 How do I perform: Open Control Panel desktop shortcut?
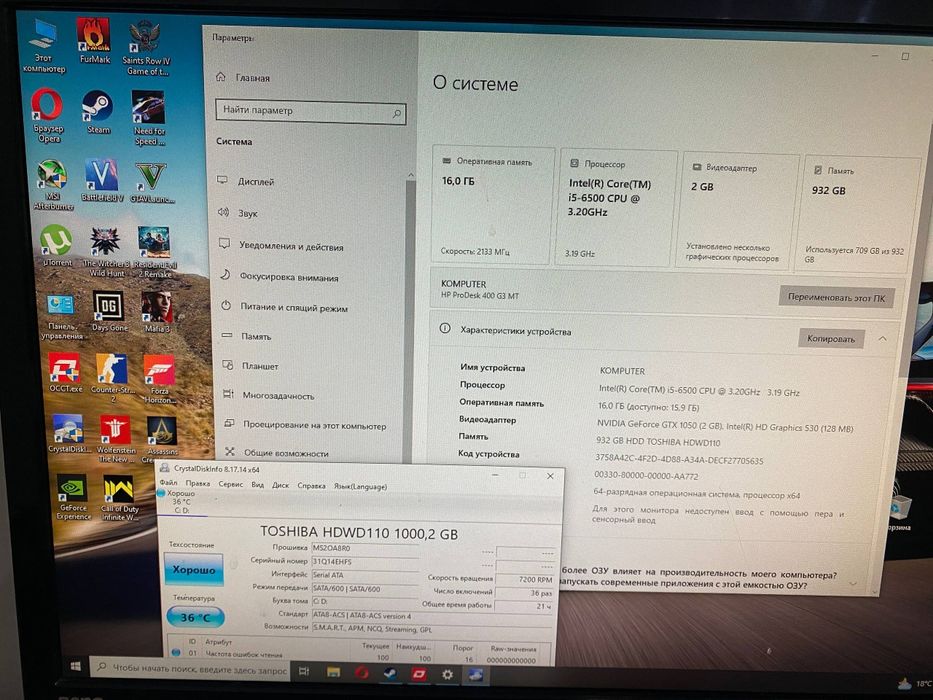point(61,317)
